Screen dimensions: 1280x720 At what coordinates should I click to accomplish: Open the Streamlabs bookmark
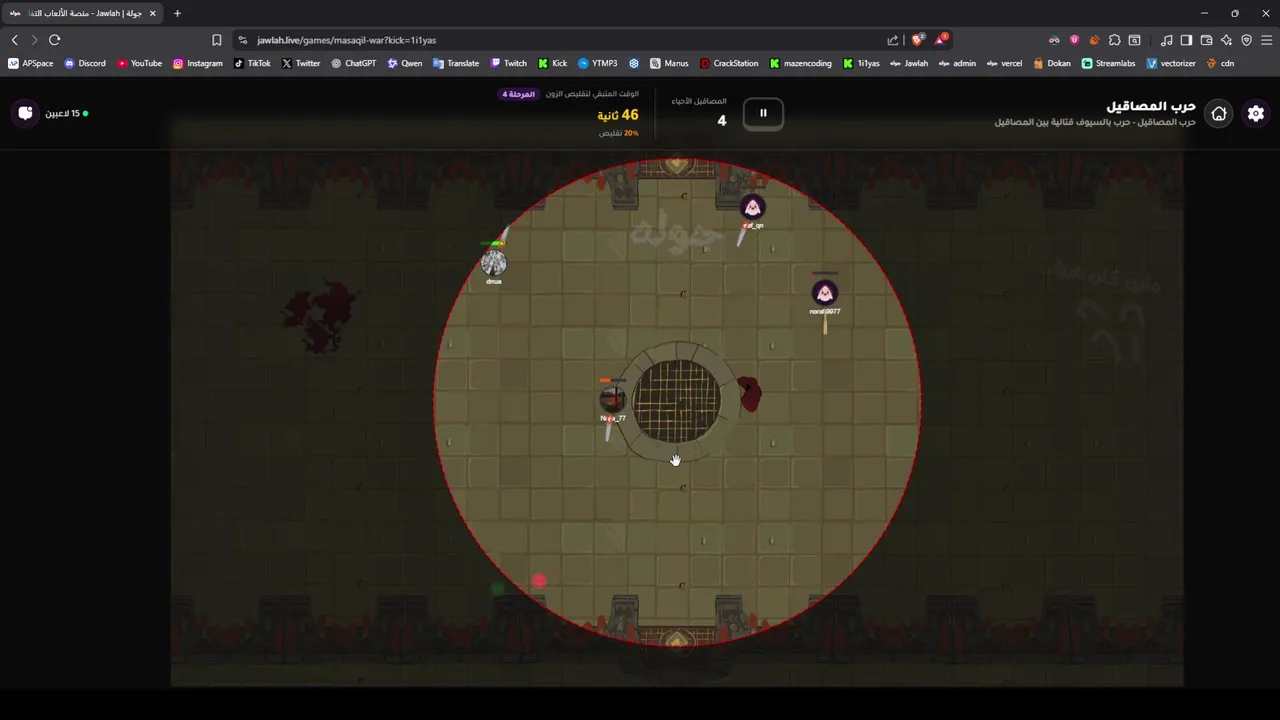[x=1108, y=63]
